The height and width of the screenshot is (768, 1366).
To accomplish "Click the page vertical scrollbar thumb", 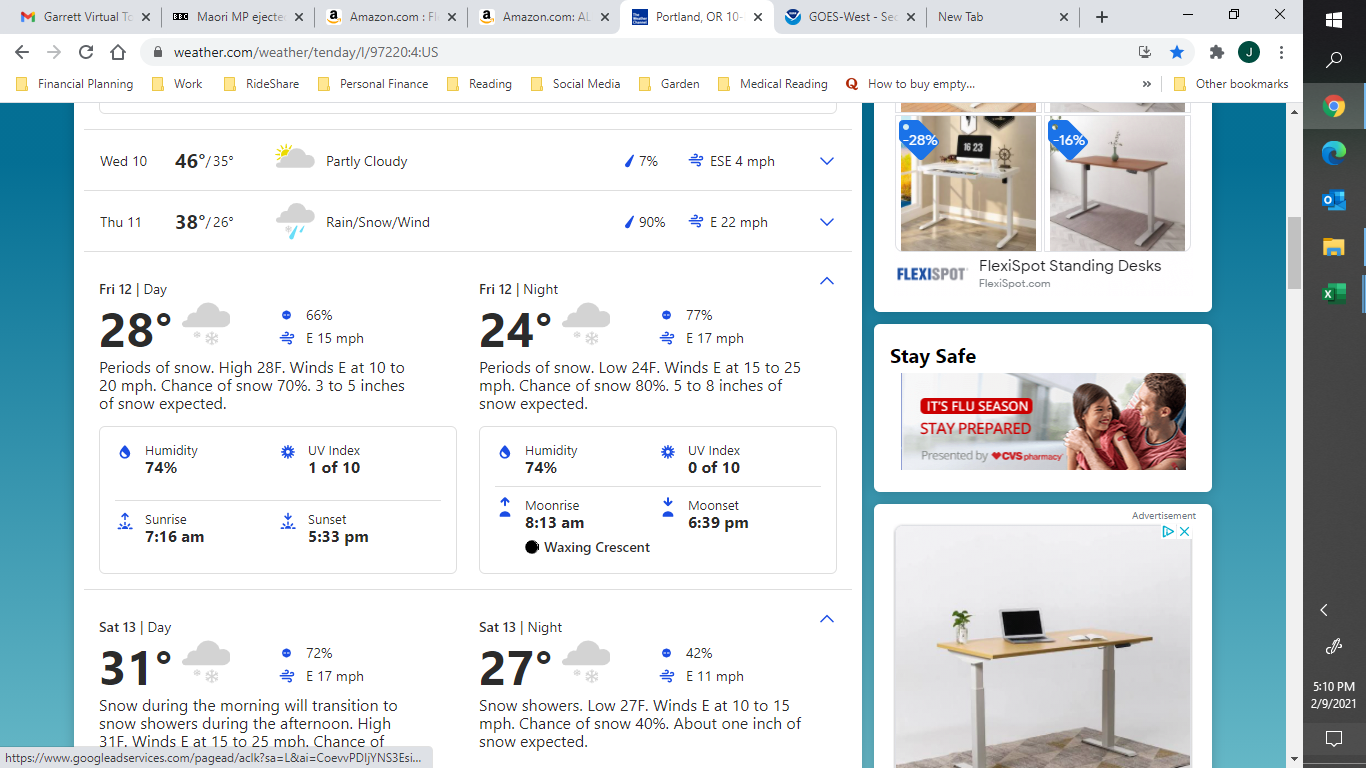I will coord(1294,250).
